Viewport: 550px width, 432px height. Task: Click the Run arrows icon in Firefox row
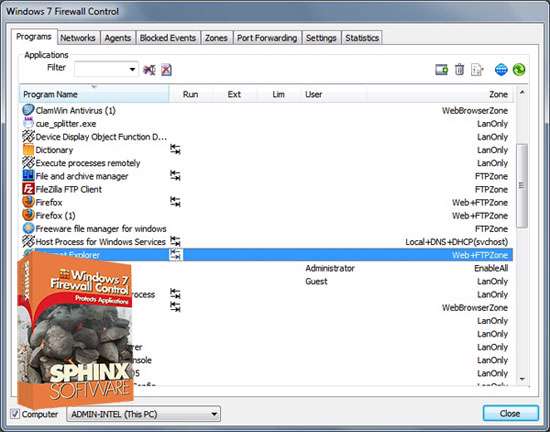click(175, 202)
